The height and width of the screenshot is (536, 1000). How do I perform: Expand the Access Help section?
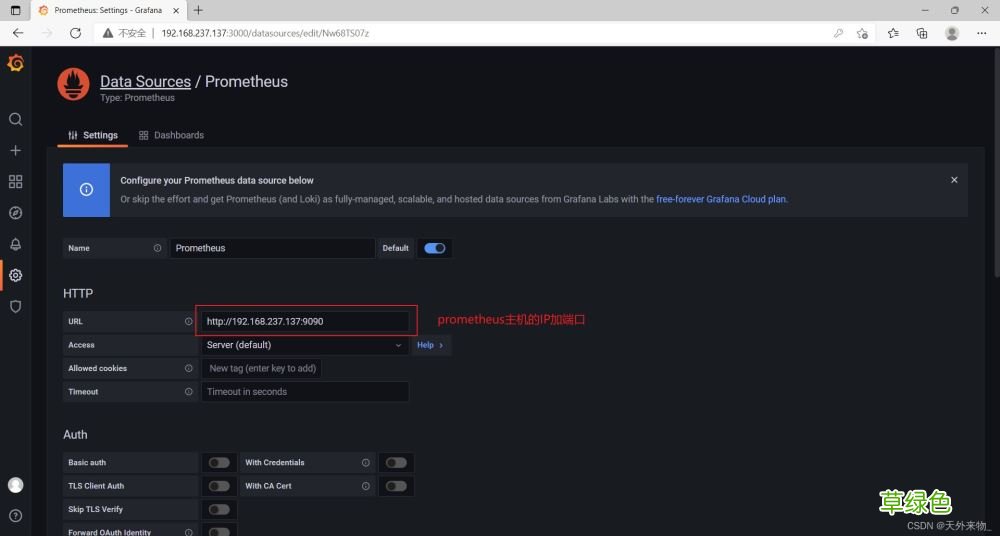click(x=430, y=345)
